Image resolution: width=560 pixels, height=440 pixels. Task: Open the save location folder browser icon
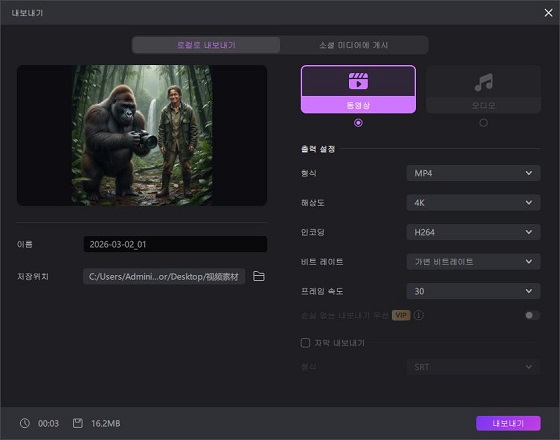pos(259,276)
